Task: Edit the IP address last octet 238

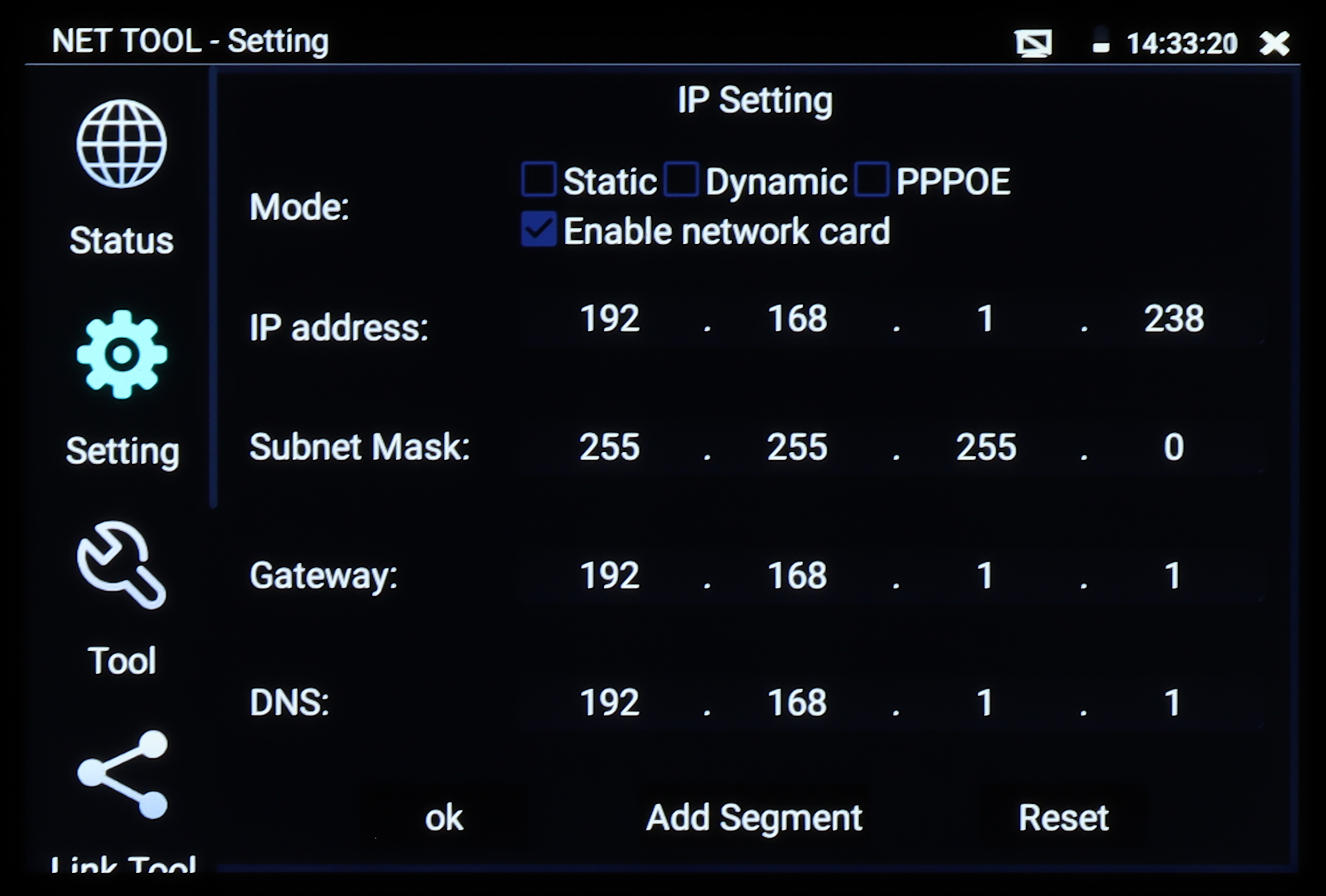Action: coord(1173,318)
